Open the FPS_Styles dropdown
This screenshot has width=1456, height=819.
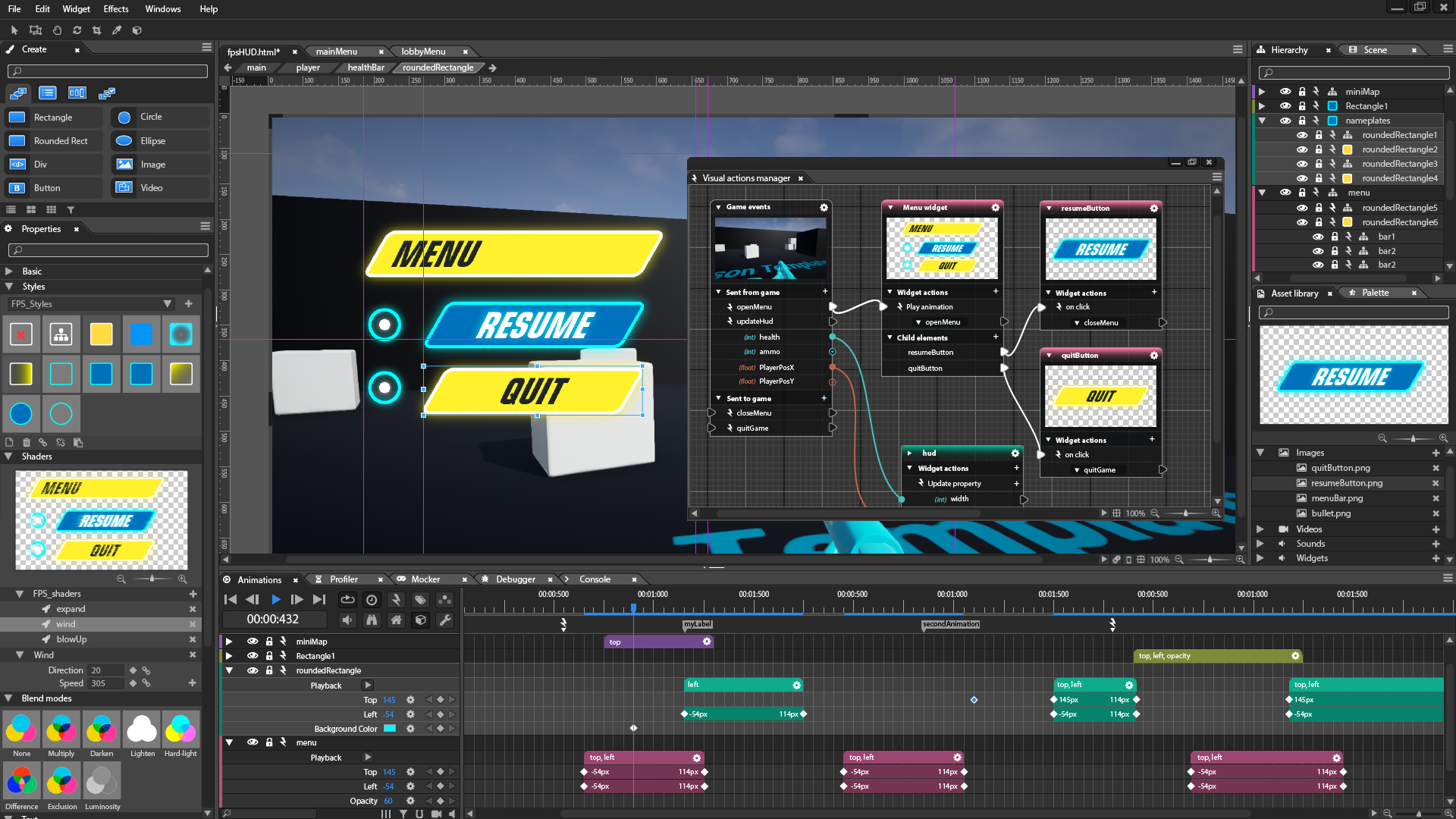[168, 304]
